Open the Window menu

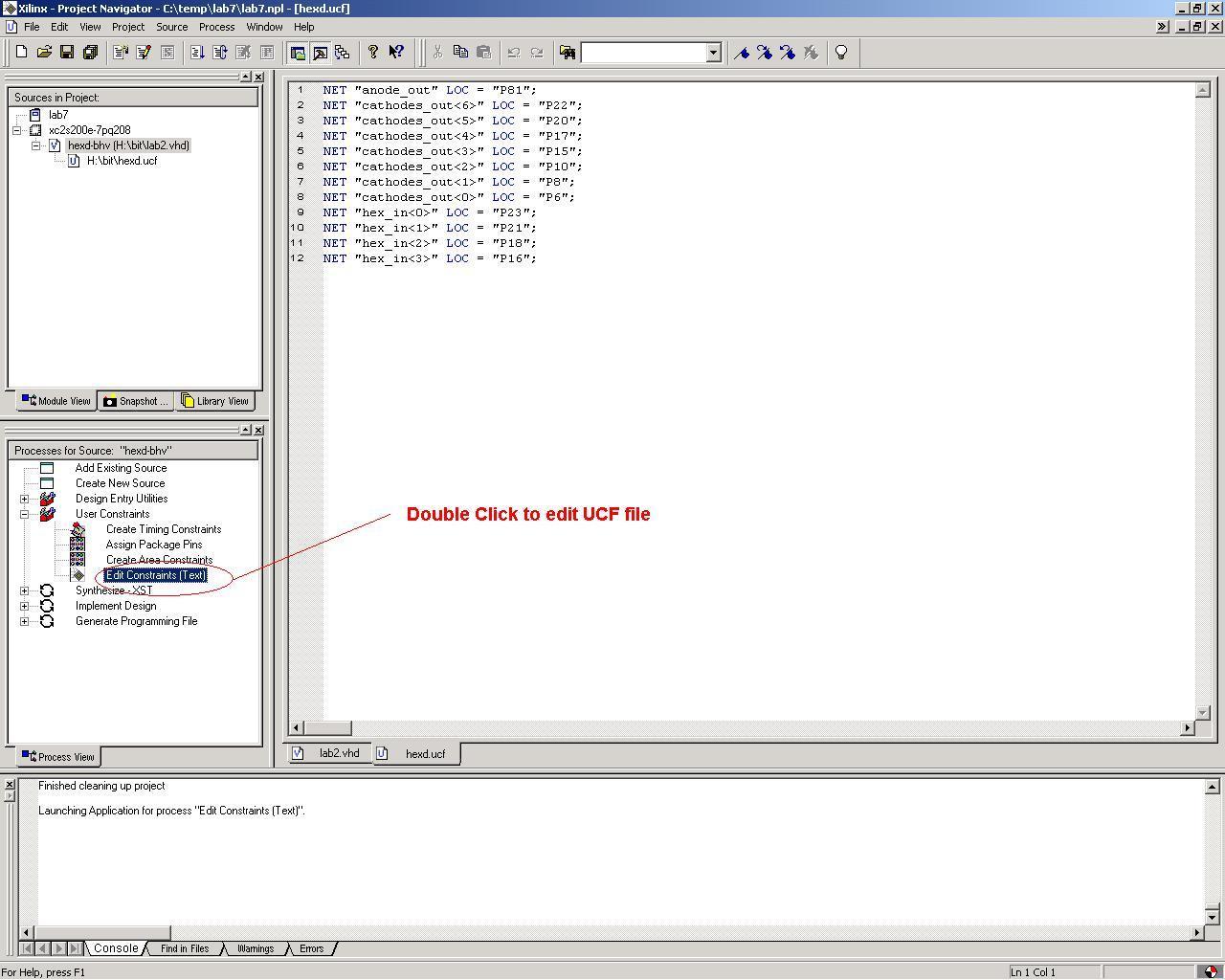click(264, 27)
